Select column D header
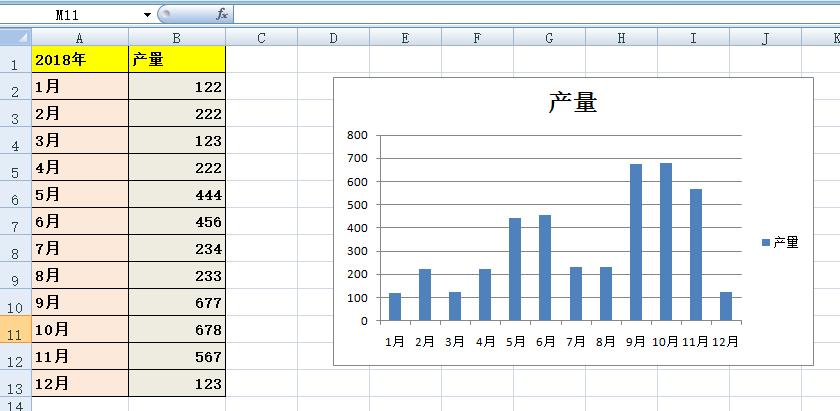This screenshot has height=411, width=840. click(x=333, y=38)
